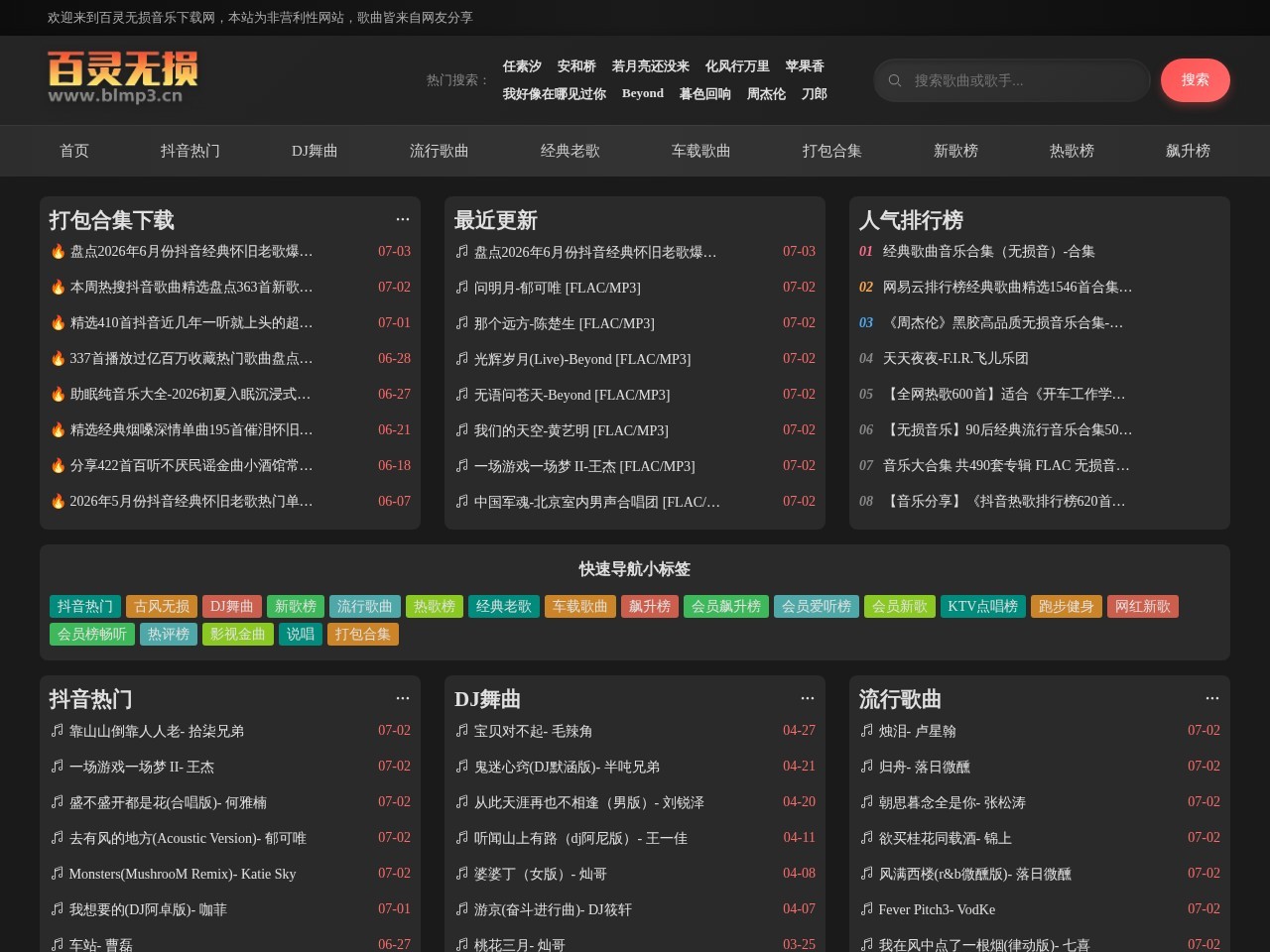Click music note icon beside 宝贝对不起-毛辣角
This screenshot has width=1270, height=952.
(461, 730)
